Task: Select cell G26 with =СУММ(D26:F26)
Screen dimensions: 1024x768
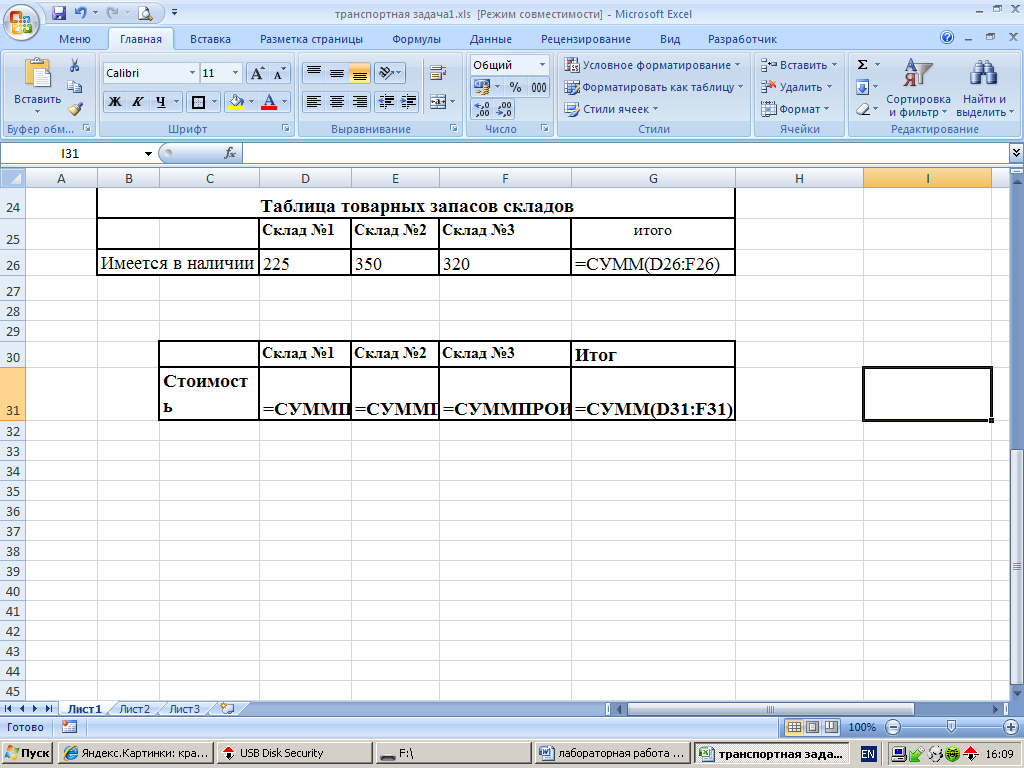Action: (653, 262)
